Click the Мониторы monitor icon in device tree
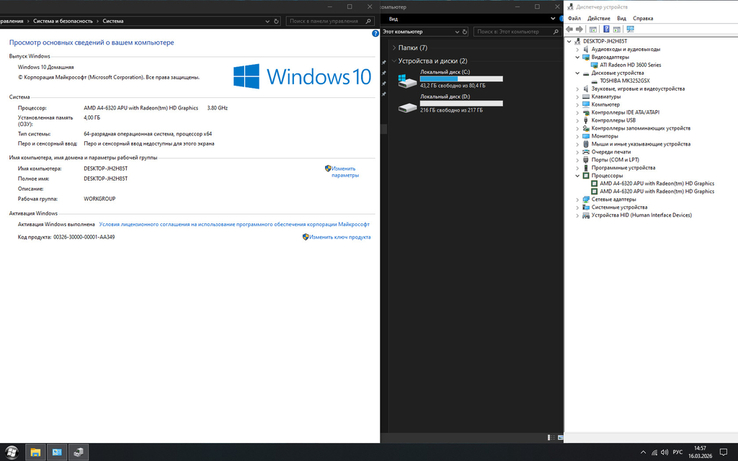Image resolution: width=738 pixels, height=461 pixels. click(x=586, y=136)
